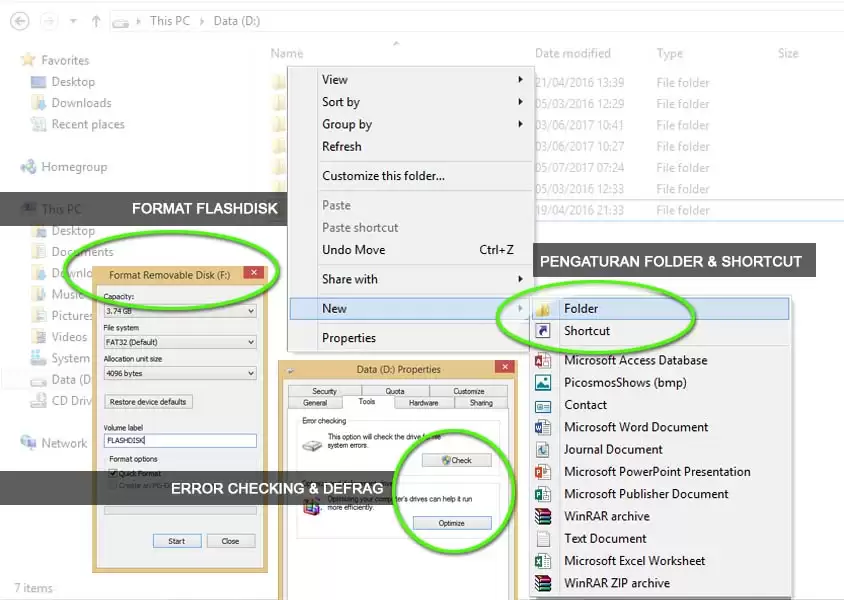844x600 pixels.
Task: Click the Network icon in sidebar
Action: [x=28, y=443]
